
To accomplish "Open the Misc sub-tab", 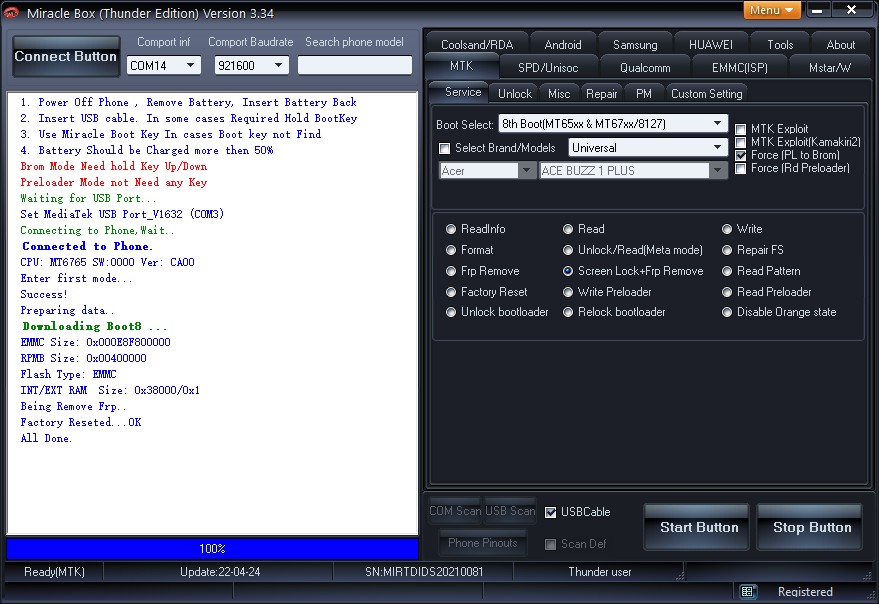I will tap(559, 94).
